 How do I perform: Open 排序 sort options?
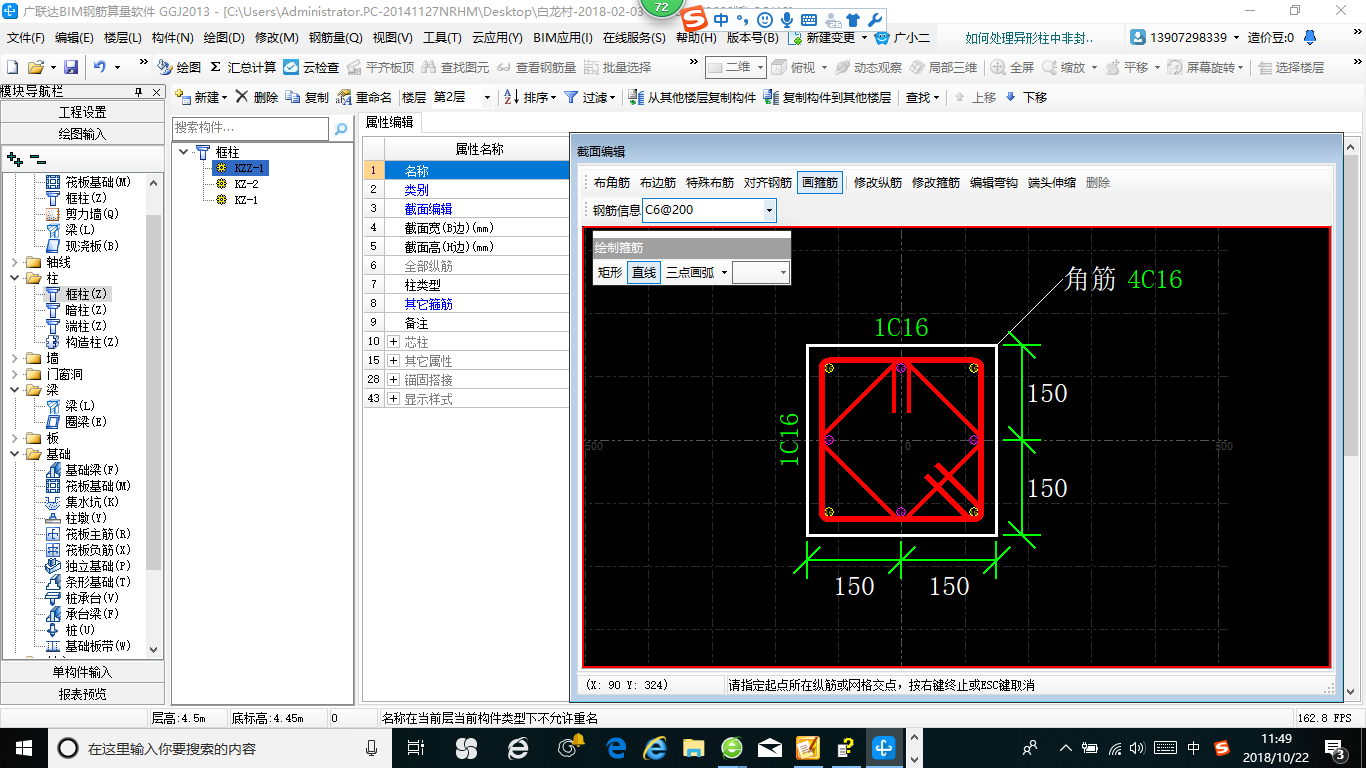pos(529,98)
